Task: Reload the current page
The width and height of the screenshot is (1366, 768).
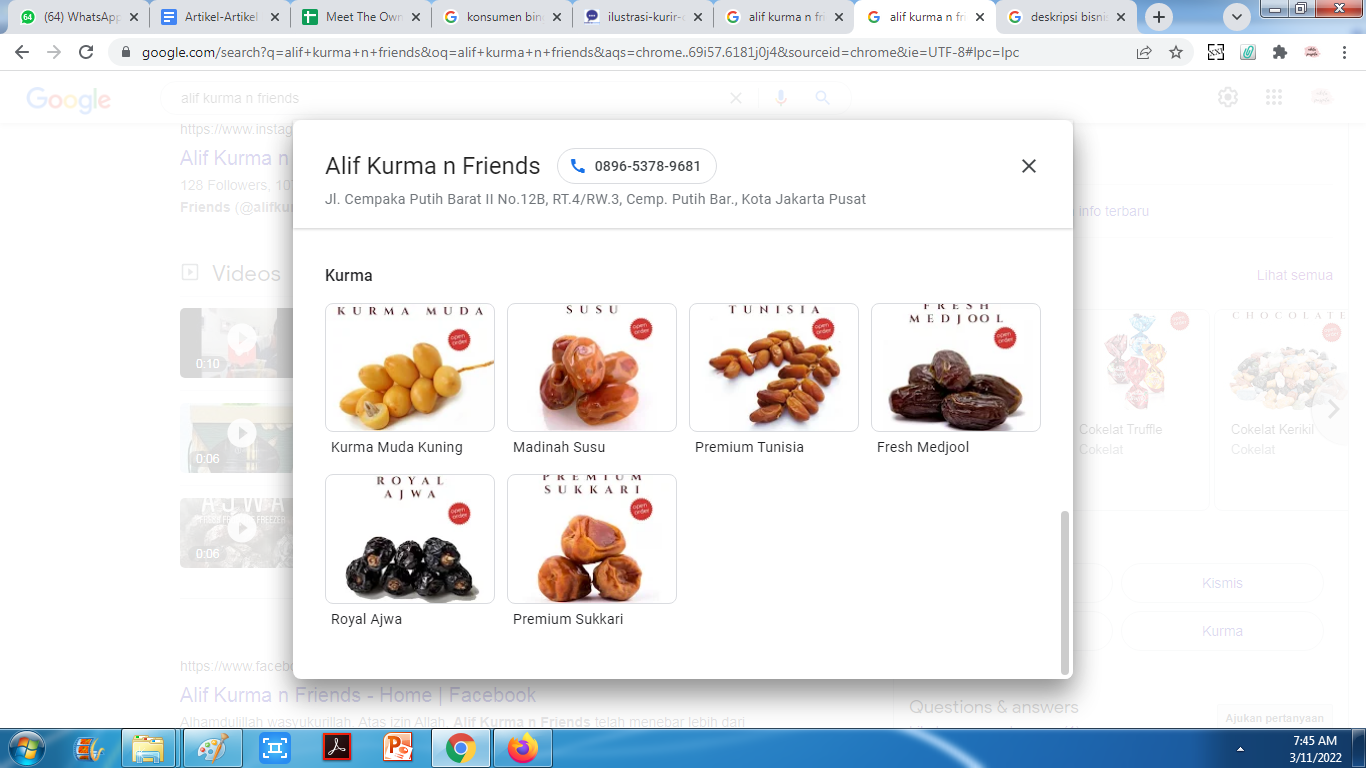Action: 86,52
